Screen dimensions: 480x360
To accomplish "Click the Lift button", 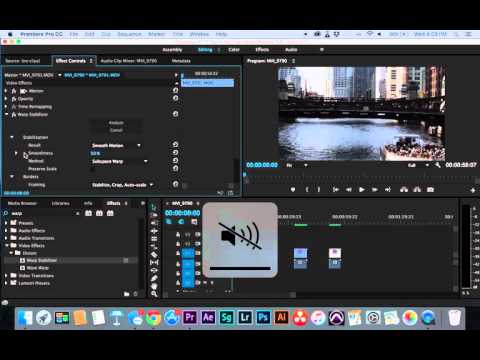I will click(x=404, y=190).
